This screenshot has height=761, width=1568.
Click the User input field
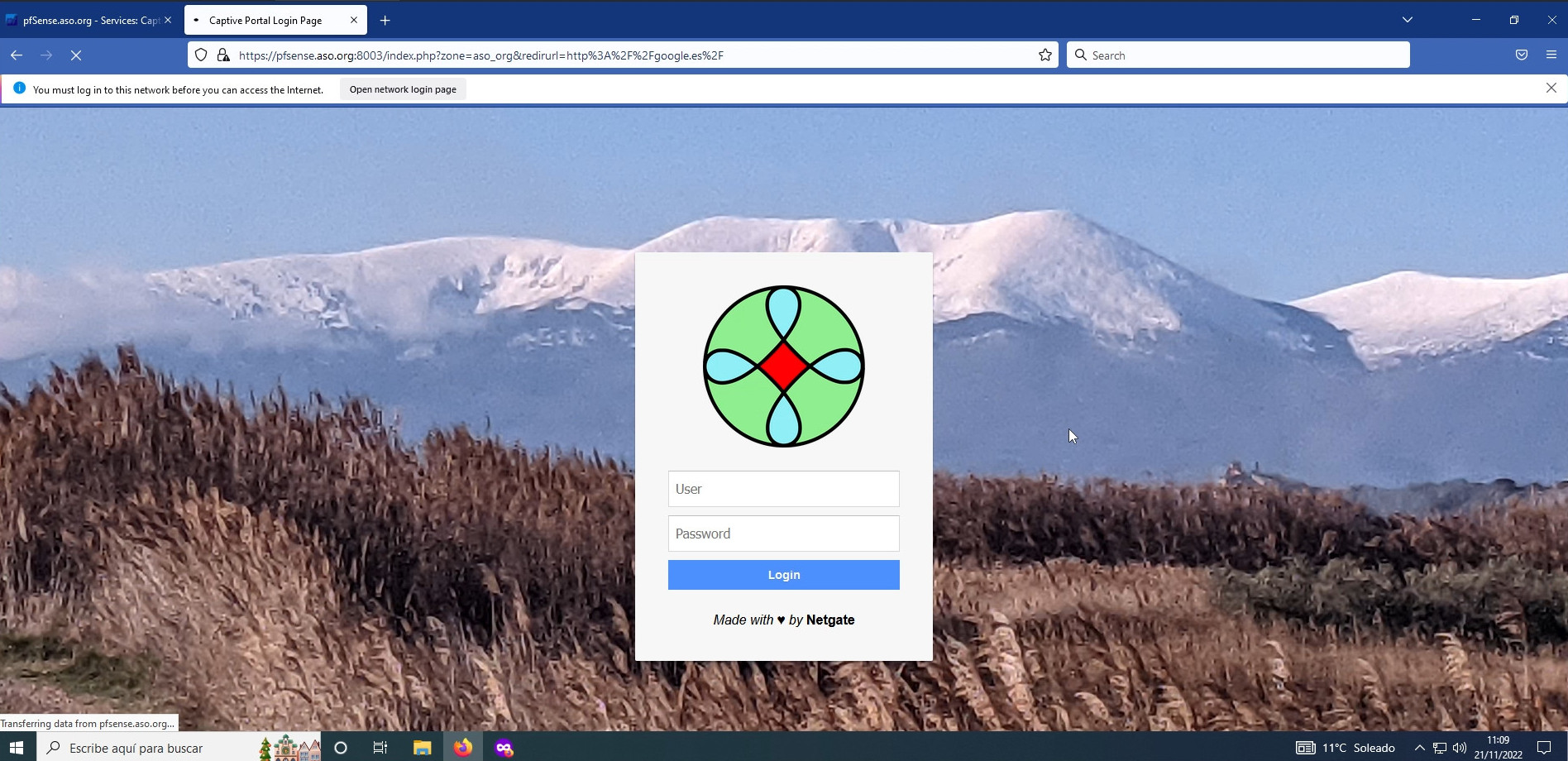pos(783,489)
